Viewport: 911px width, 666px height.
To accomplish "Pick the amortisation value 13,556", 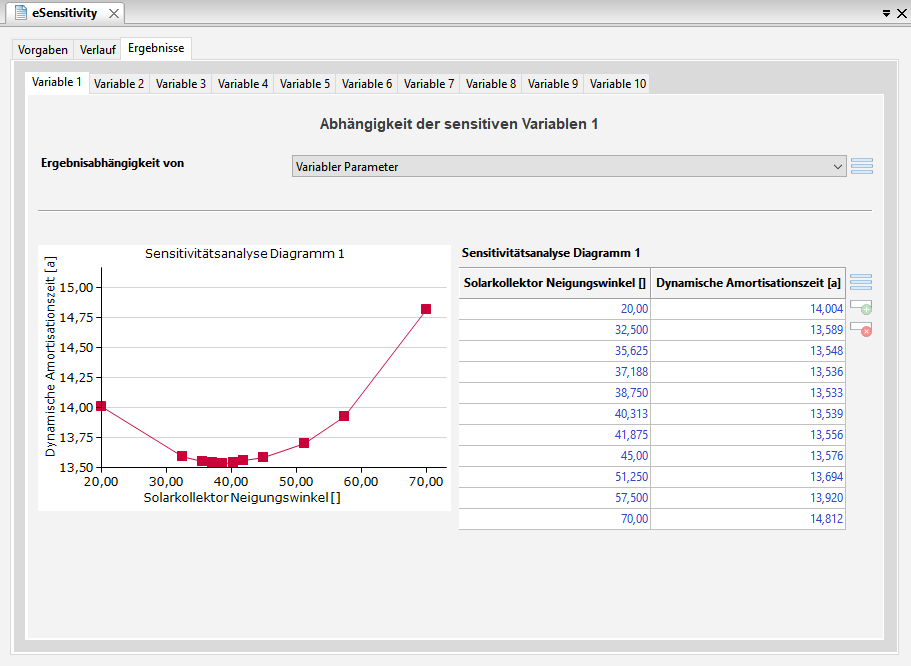I will tap(748, 435).
